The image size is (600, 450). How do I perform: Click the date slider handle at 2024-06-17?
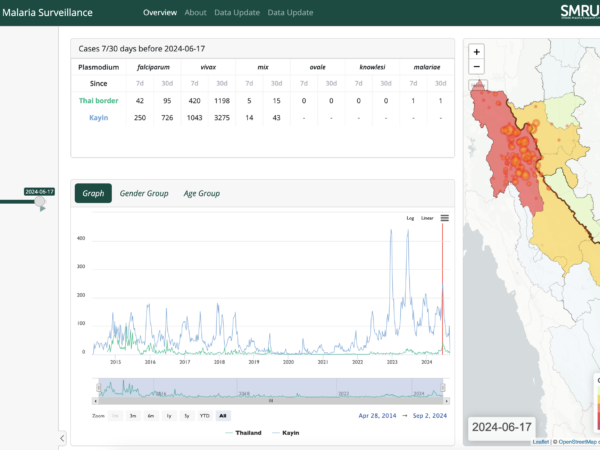[39, 201]
